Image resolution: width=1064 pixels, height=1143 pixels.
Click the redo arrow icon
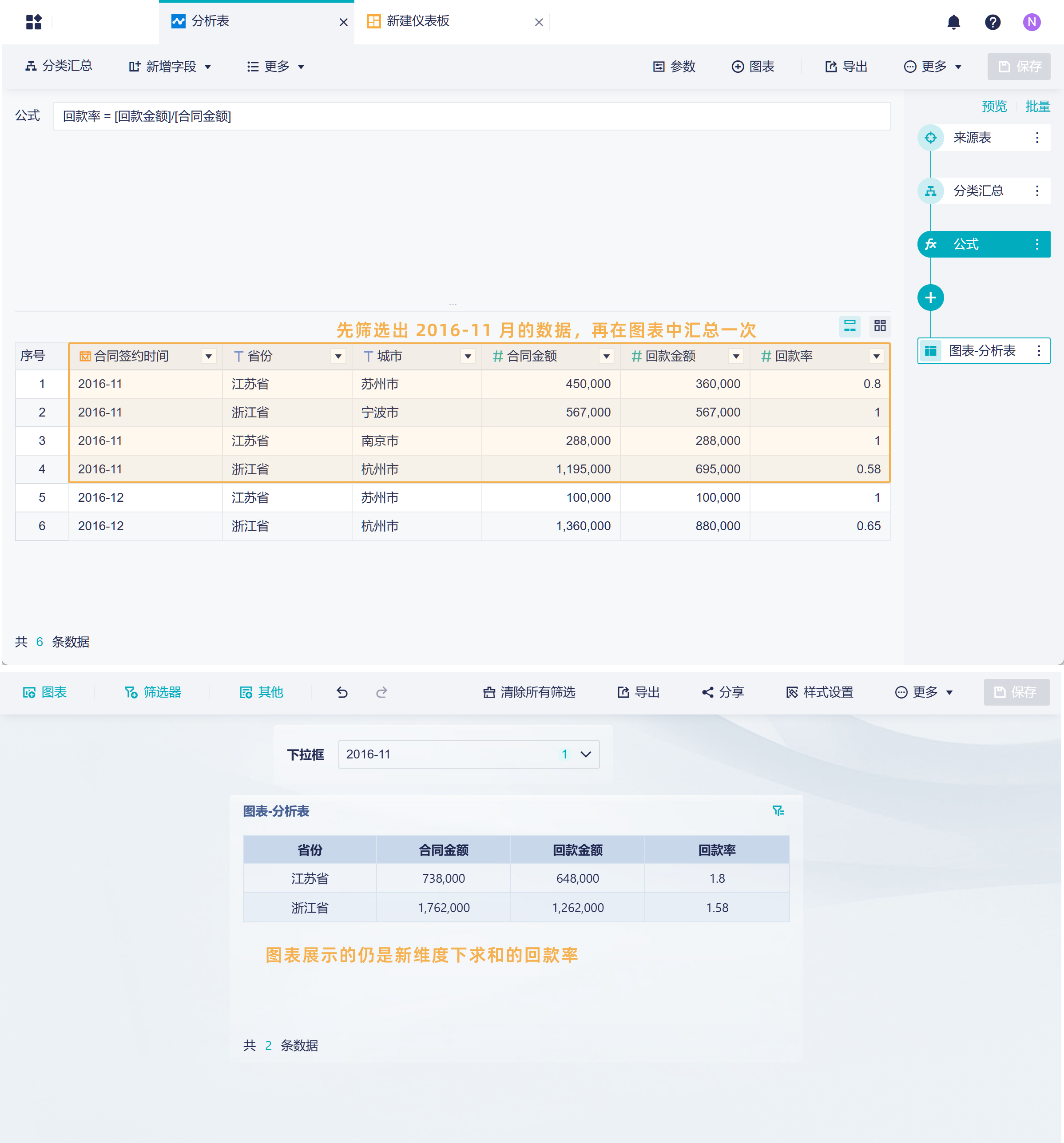(381, 692)
